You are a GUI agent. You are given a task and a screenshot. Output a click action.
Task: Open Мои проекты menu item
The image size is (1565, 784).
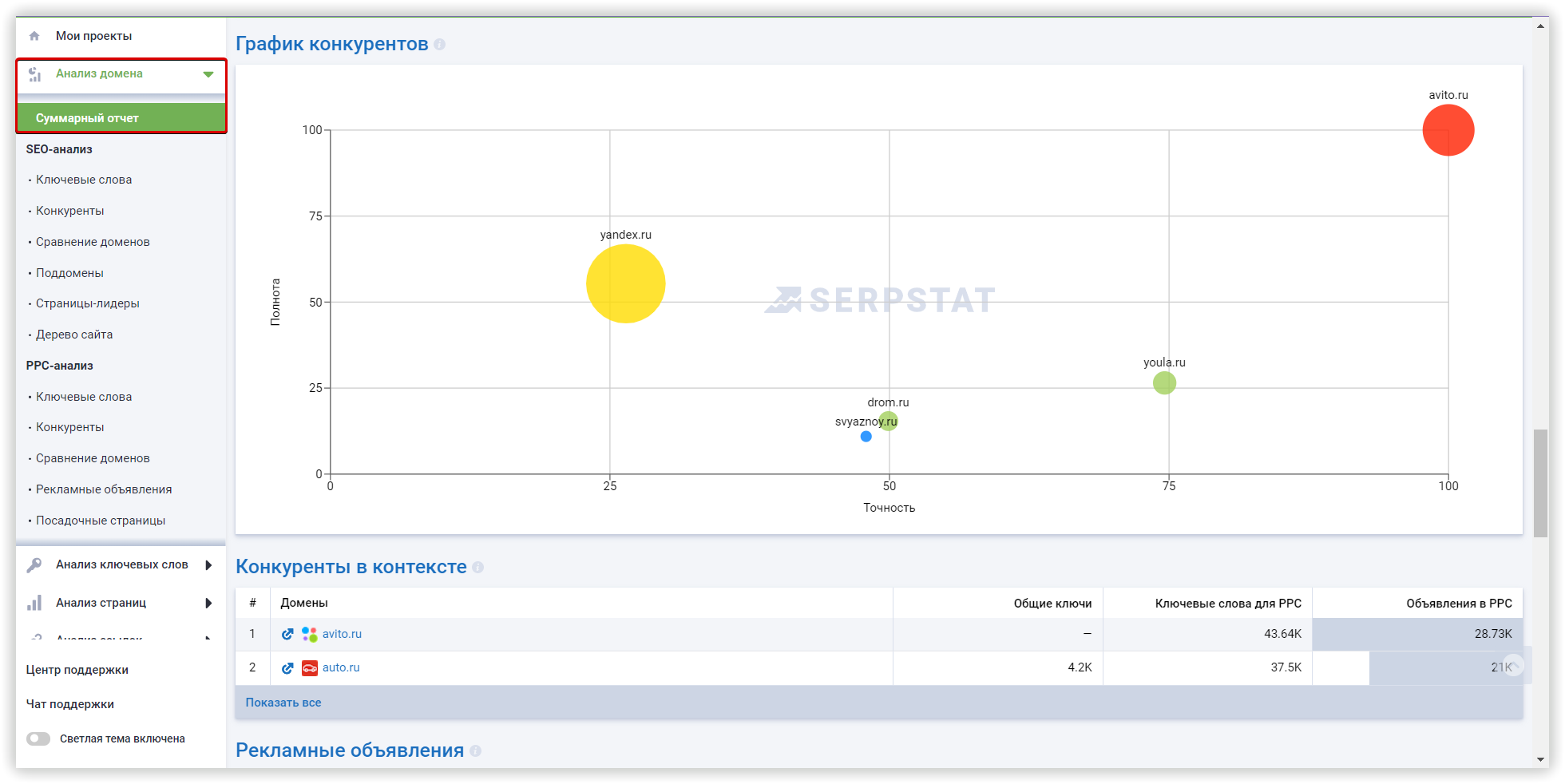pos(93,36)
